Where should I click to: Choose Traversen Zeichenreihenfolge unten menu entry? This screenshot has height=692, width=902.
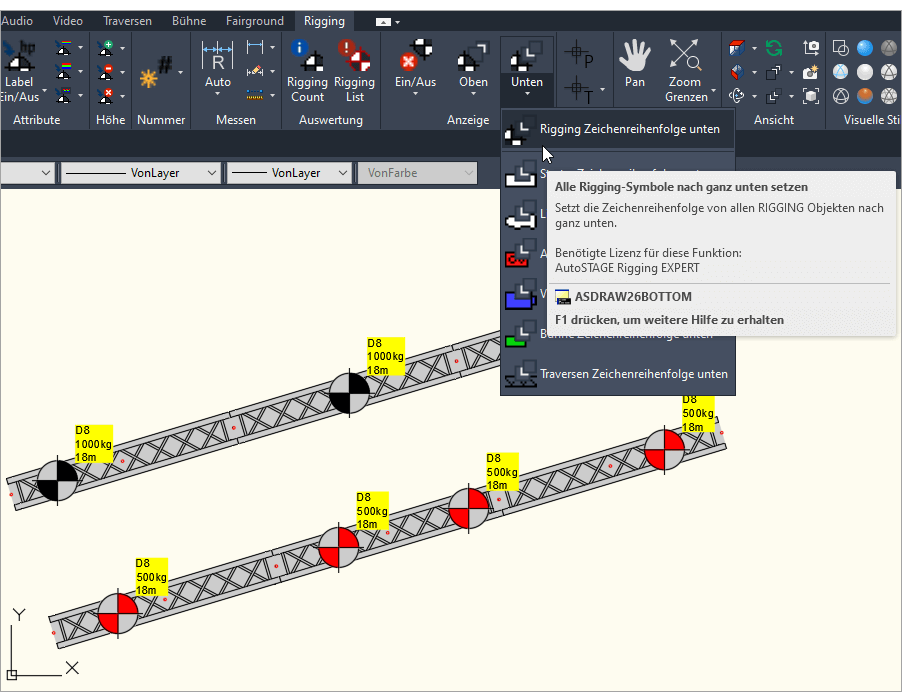pyautogui.click(x=618, y=374)
